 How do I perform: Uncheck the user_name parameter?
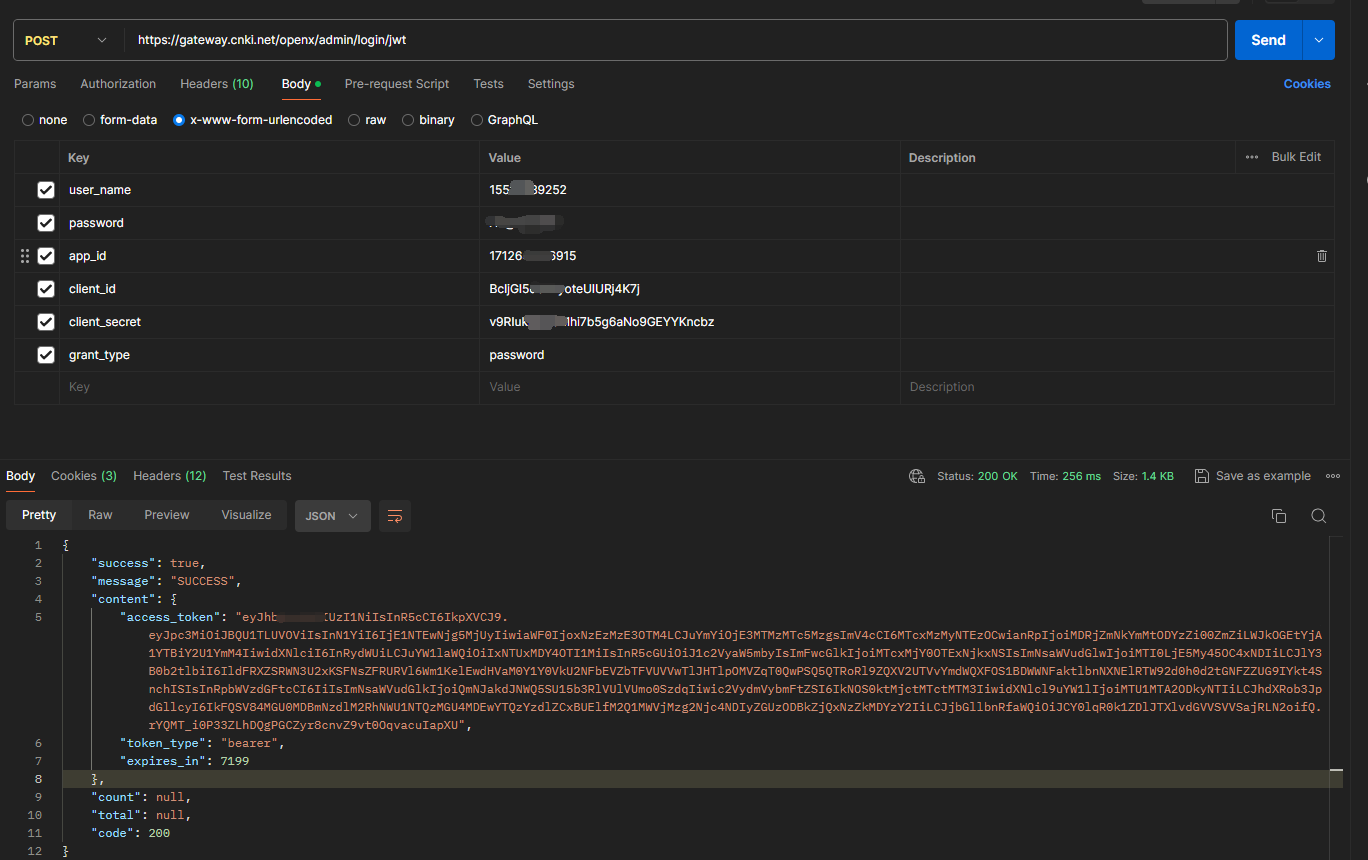[45, 190]
